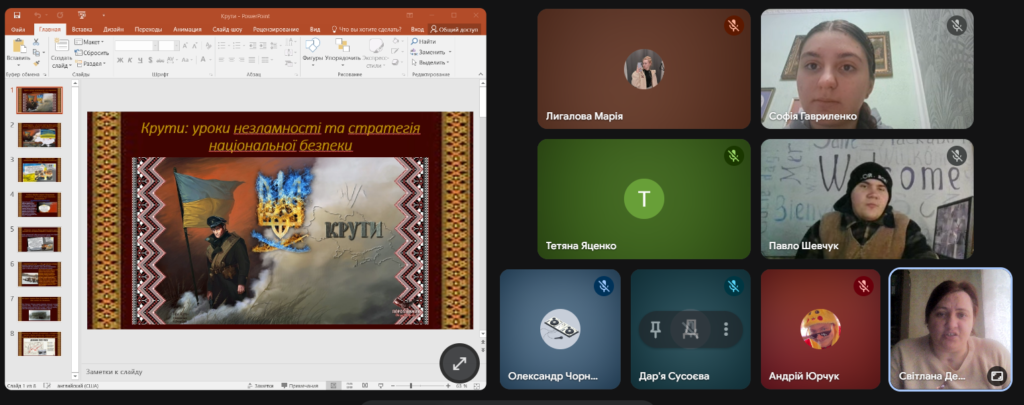Click the Фигуры shapes icon
The height and width of the screenshot is (405, 1024).
[x=311, y=52]
